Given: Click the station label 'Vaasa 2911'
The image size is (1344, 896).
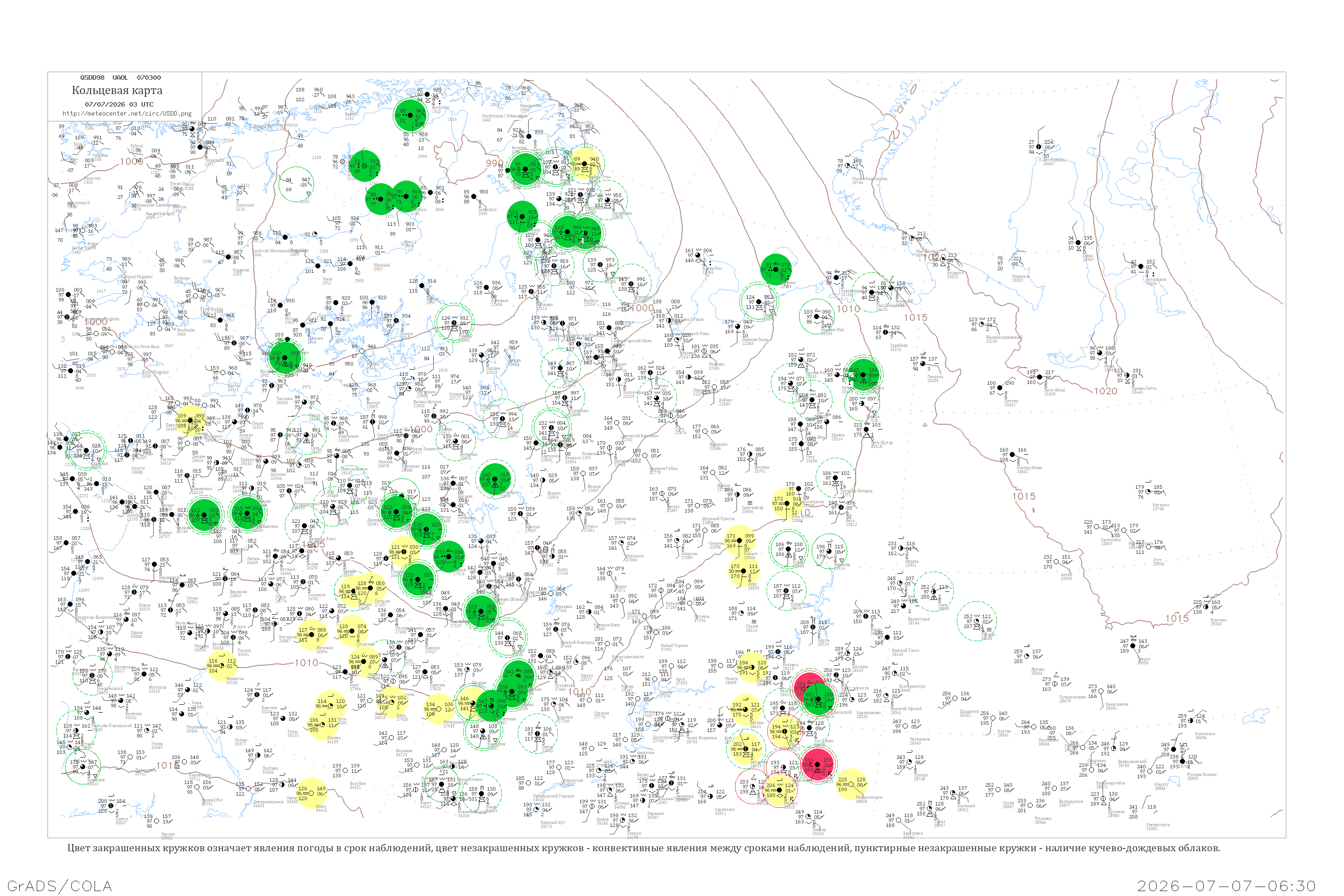Looking at the screenshot, I should (x=327, y=281).
